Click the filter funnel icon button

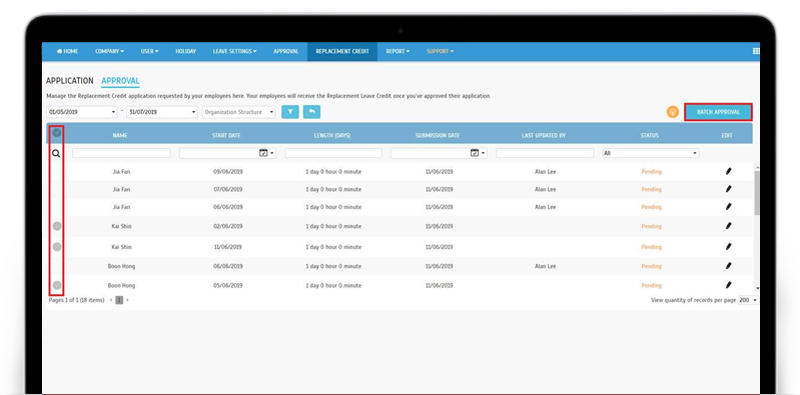point(290,112)
